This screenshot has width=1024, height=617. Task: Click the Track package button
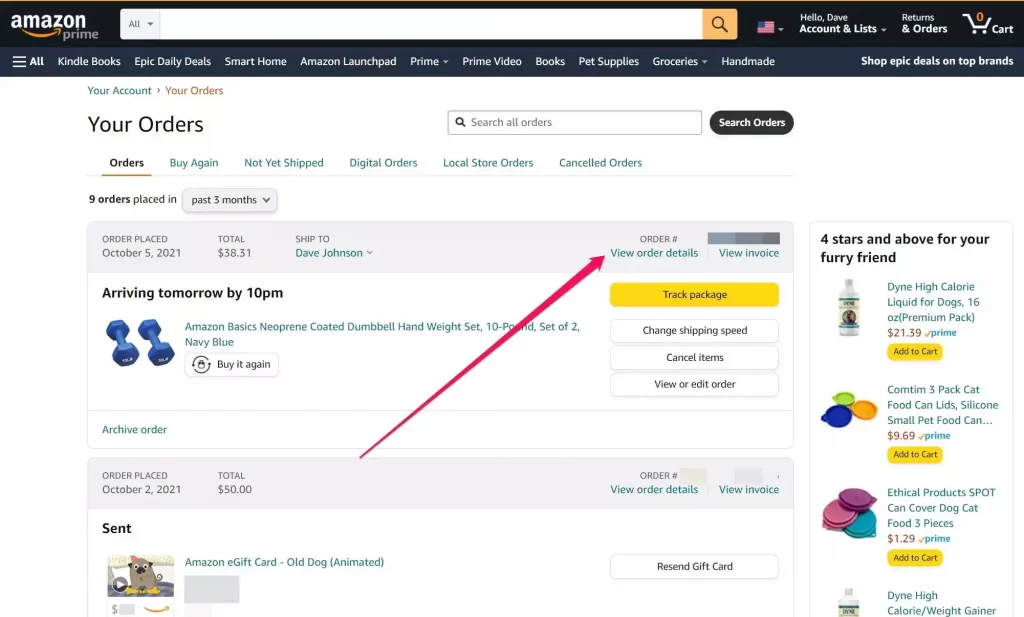click(694, 294)
